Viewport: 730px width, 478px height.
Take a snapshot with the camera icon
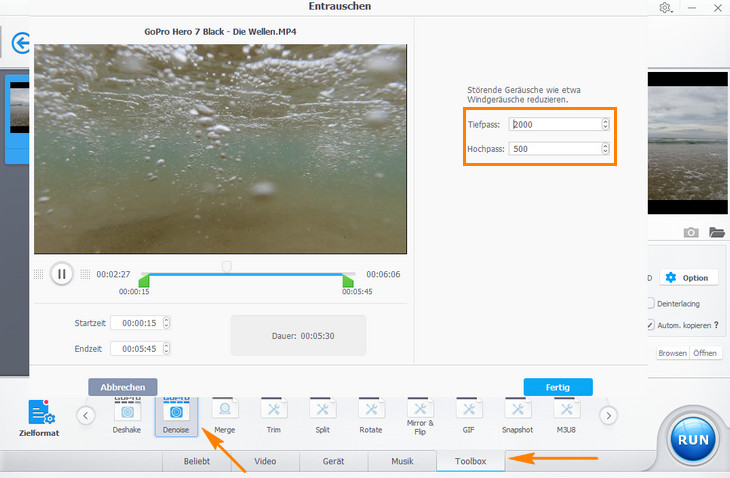coord(691,232)
